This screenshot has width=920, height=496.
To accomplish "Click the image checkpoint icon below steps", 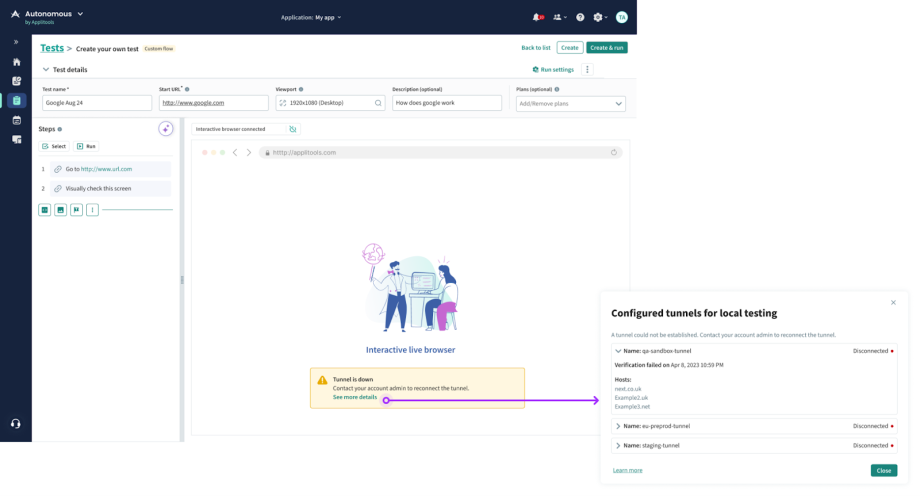I will point(60,210).
